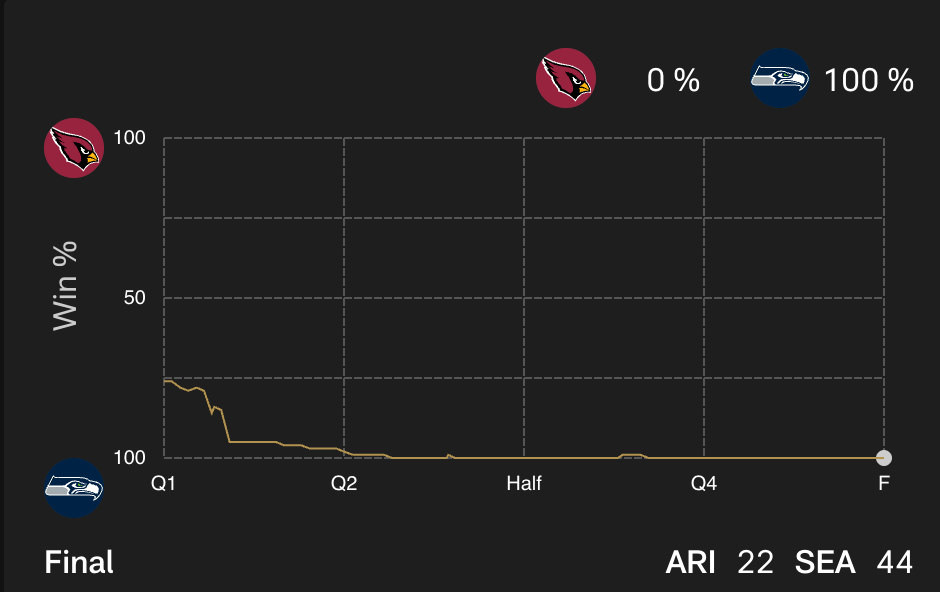The width and height of the screenshot is (940, 592).
Task: Select the SEA team abbreviation
Action: point(825,563)
